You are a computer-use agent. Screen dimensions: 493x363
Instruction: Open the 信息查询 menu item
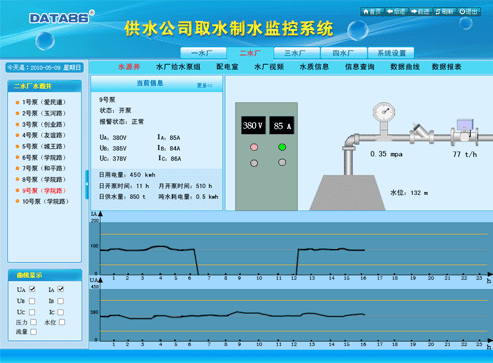coord(360,67)
